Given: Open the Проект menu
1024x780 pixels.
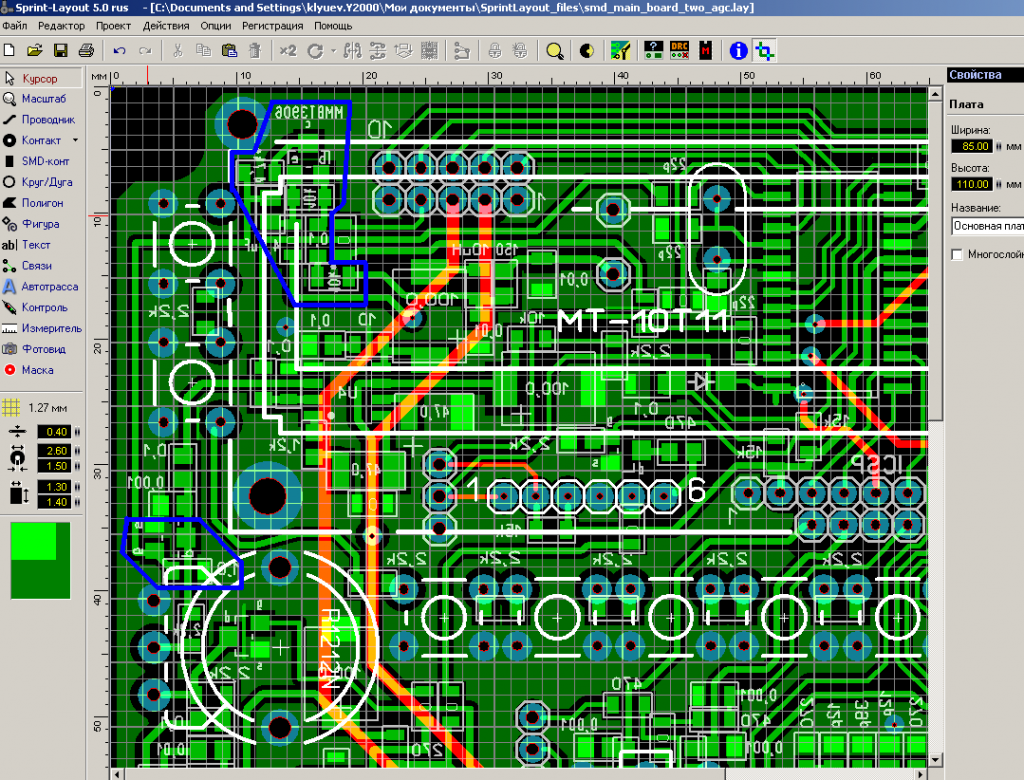Looking at the screenshot, I should (113, 25).
